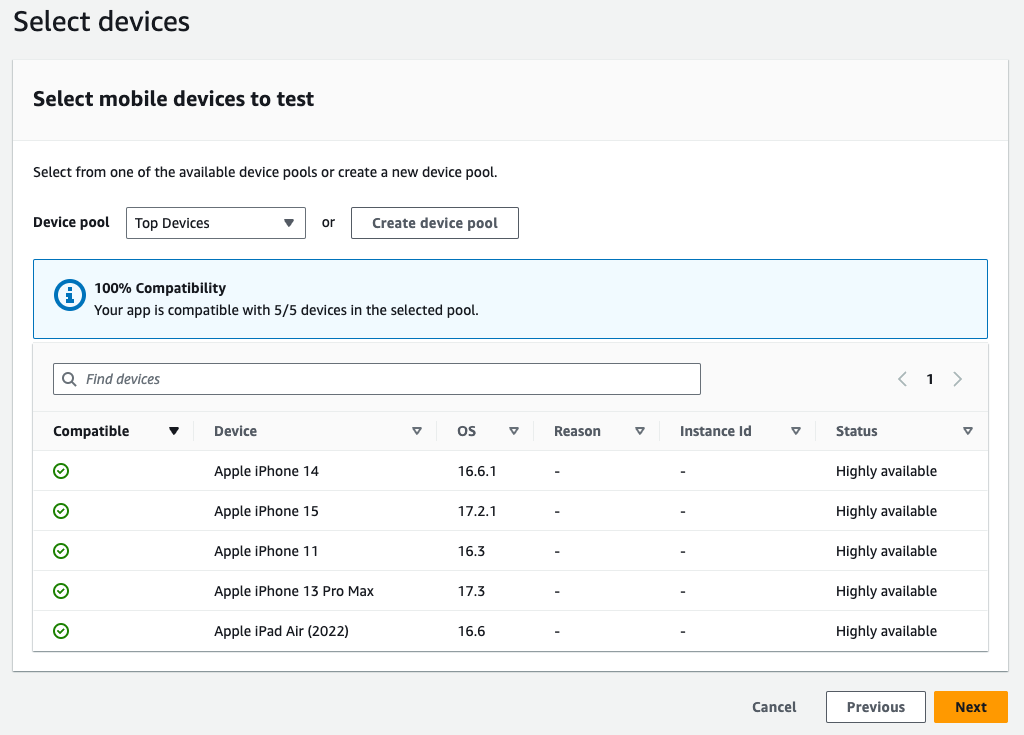Image resolution: width=1024 pixels, height=735 pixels.
Task: Click compatible checkmark for Apple iPad Air (2022)
Action: tap(61, 631)
